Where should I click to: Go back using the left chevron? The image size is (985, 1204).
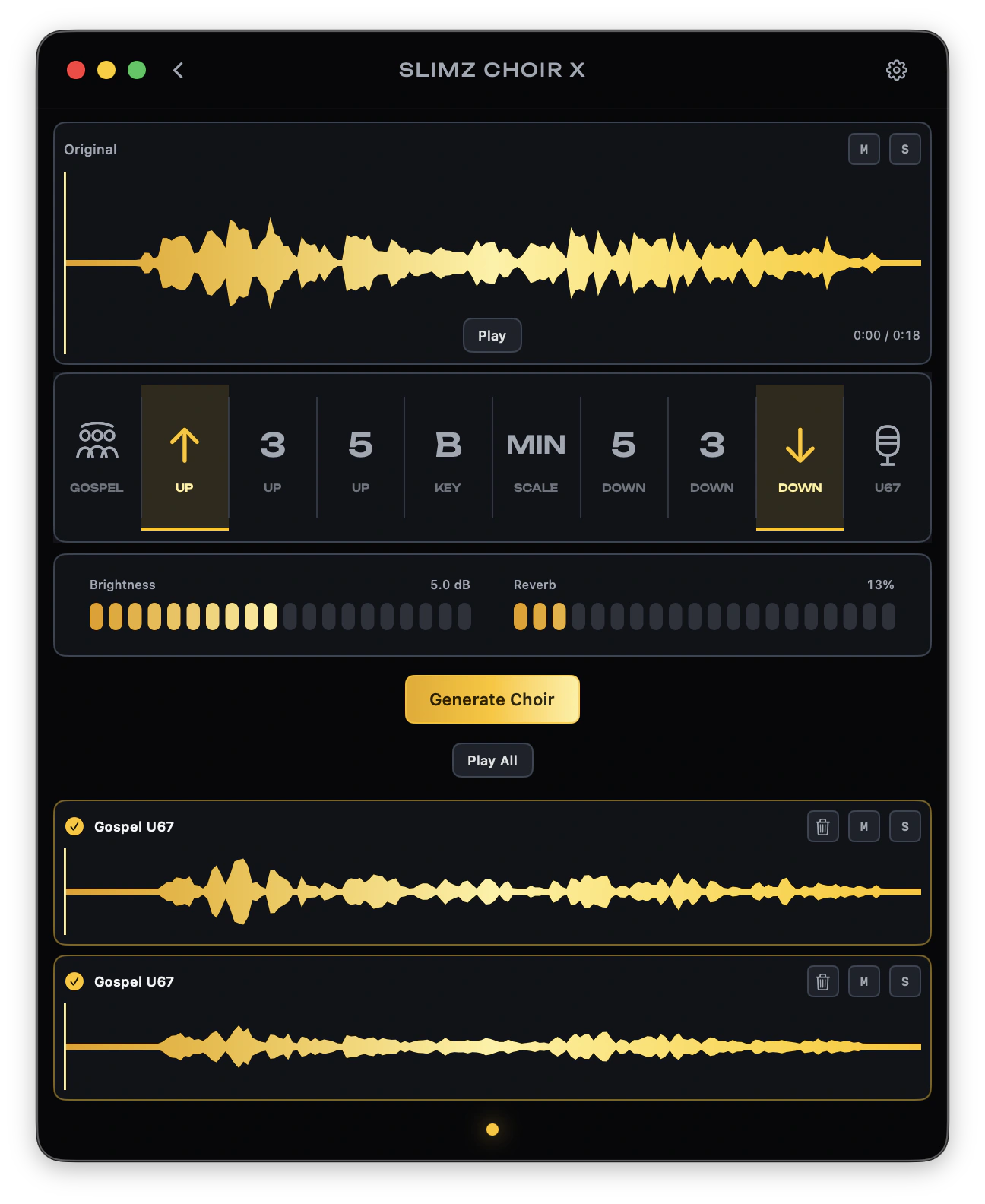(x=178, y=70)
